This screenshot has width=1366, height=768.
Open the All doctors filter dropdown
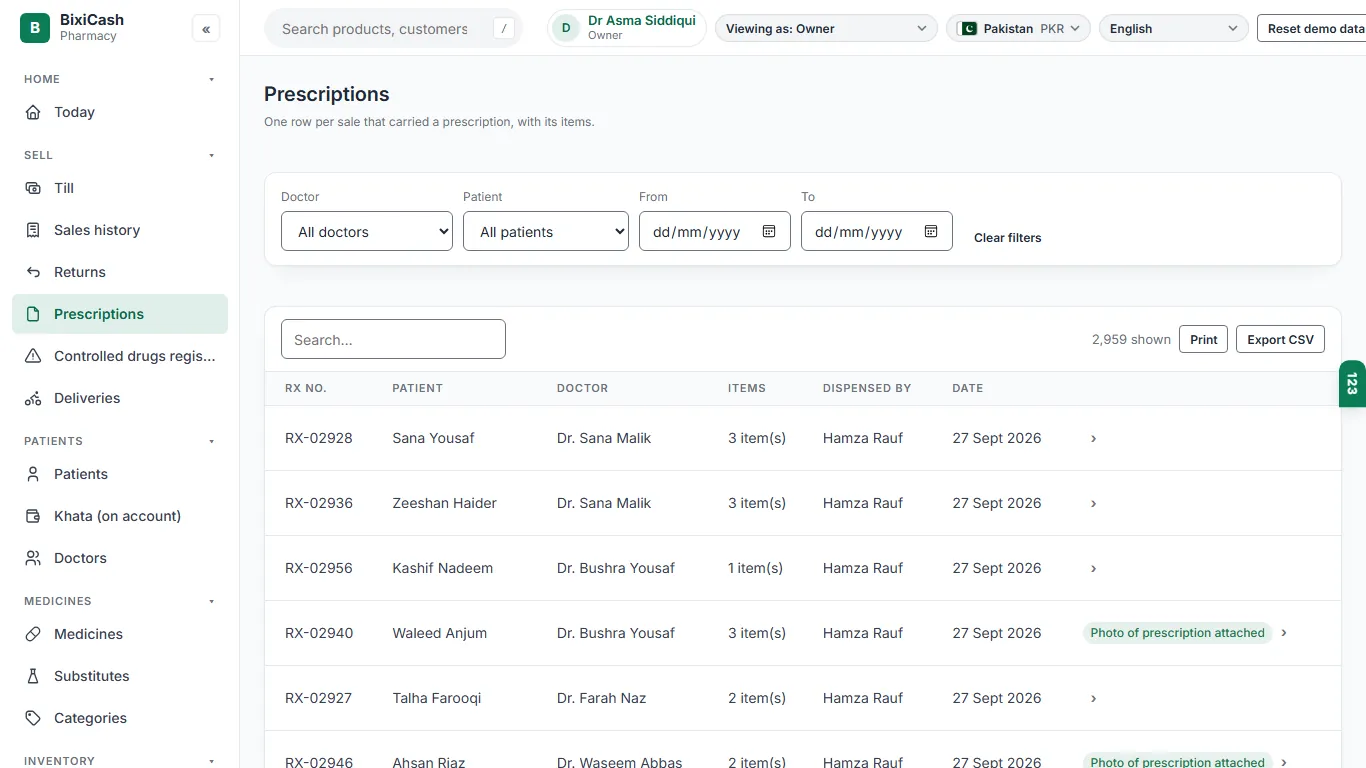[x=367, y=231]
